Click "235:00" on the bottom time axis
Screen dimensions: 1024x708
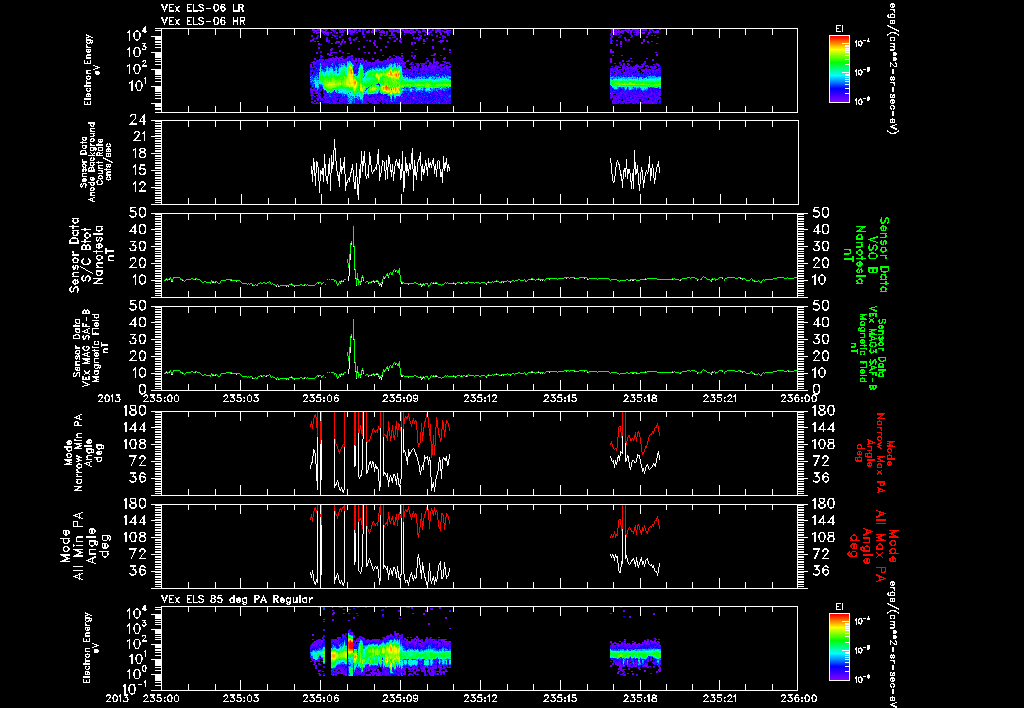tap(161, 698)
